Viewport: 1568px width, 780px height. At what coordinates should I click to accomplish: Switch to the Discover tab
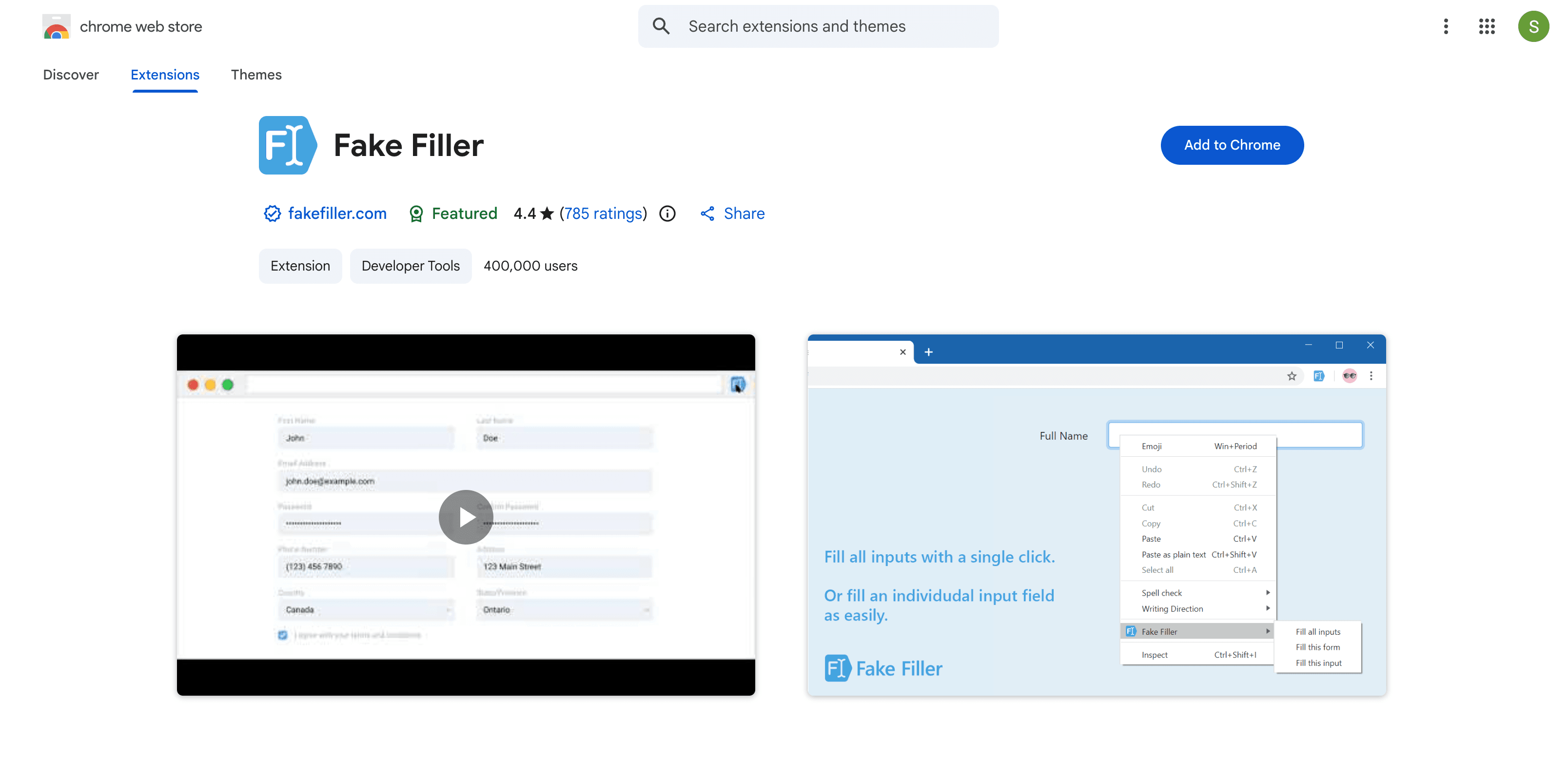71,74
